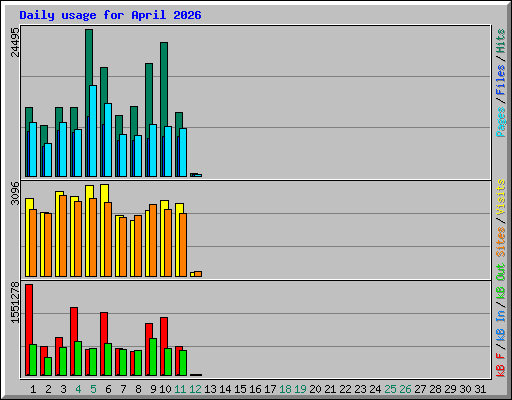Click day 31 on the x-axis

pyautogui.click(x=480, y=389)
